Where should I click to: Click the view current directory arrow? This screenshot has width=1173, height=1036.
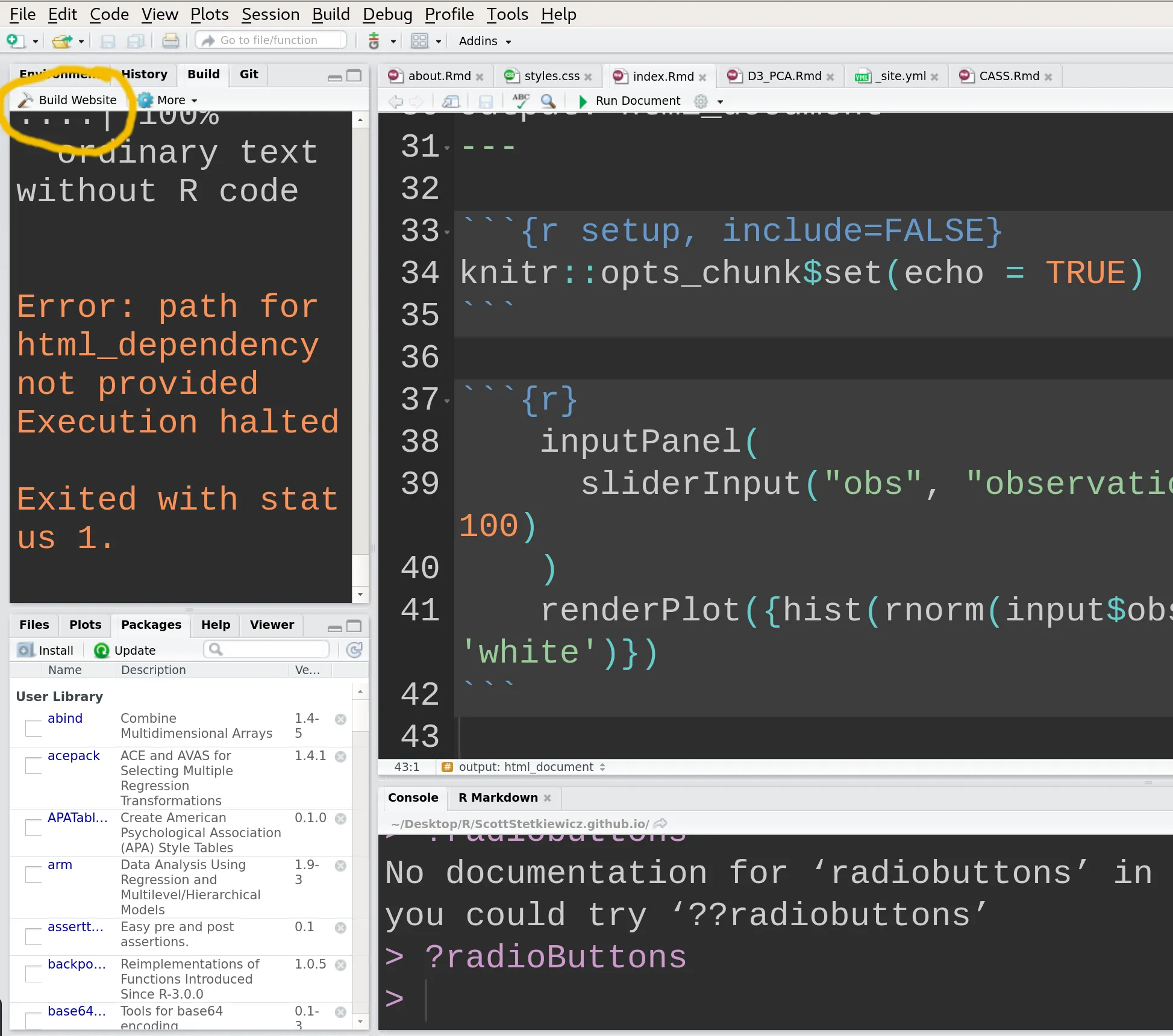pyautogui.click(x=661, y=823)
